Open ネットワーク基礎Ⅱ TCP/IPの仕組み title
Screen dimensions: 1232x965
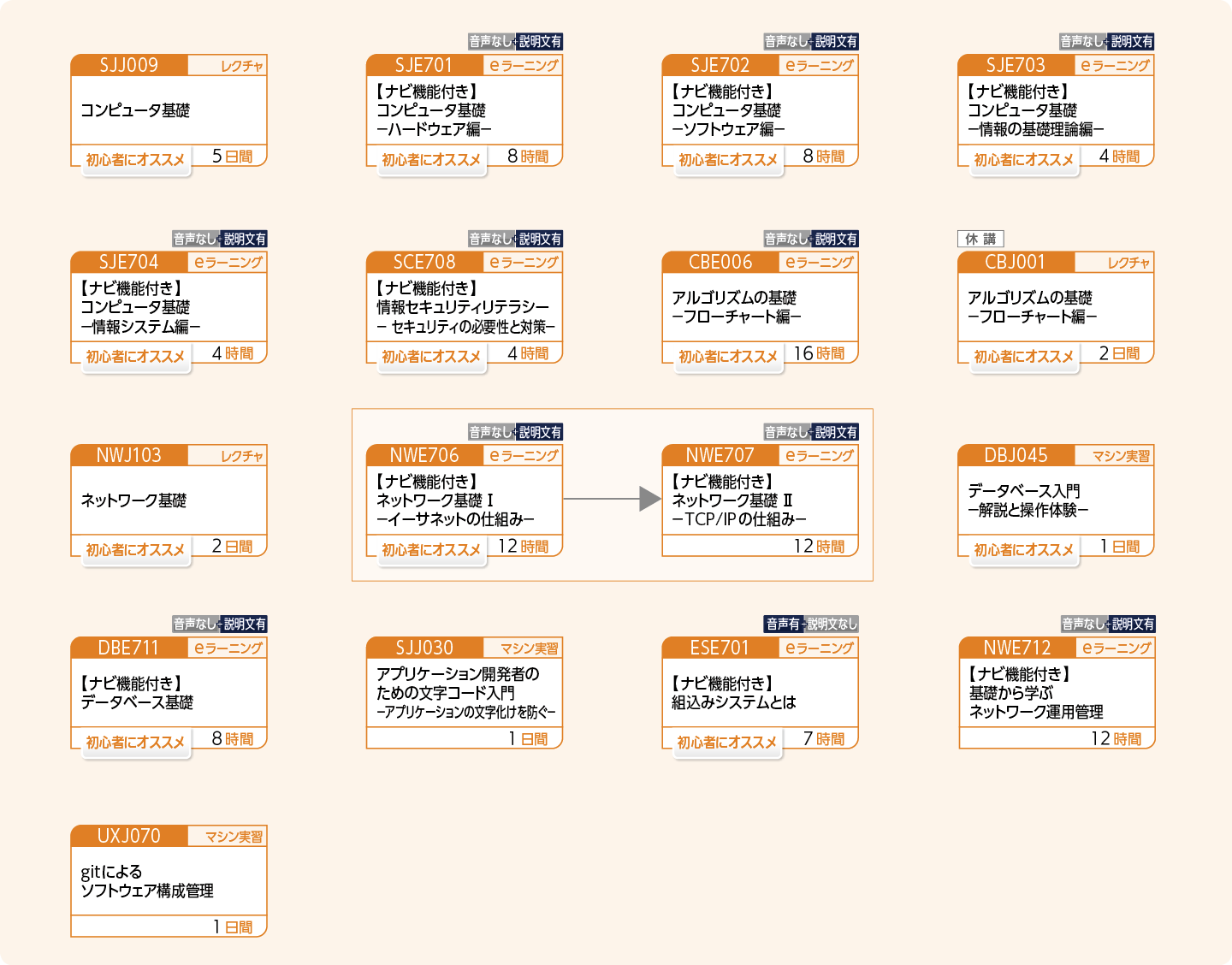[739, 500]
